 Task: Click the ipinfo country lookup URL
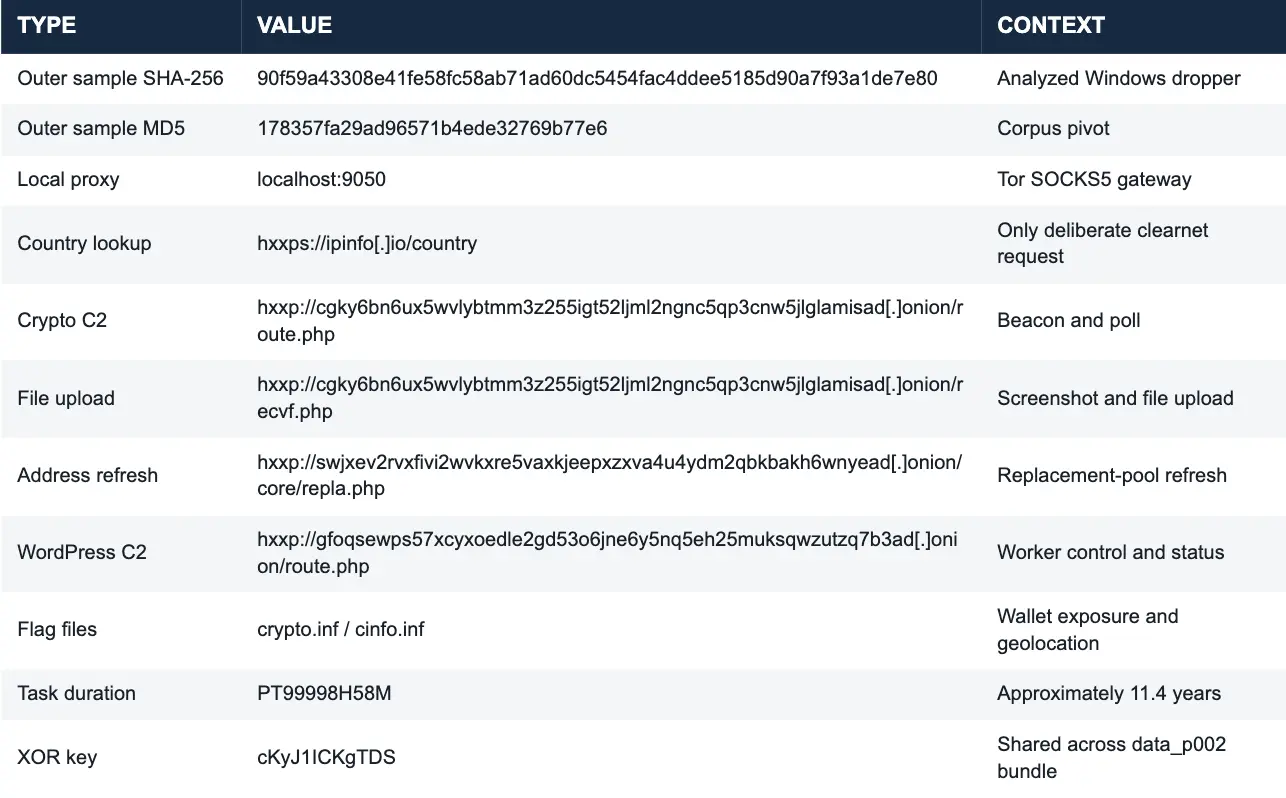367,243
